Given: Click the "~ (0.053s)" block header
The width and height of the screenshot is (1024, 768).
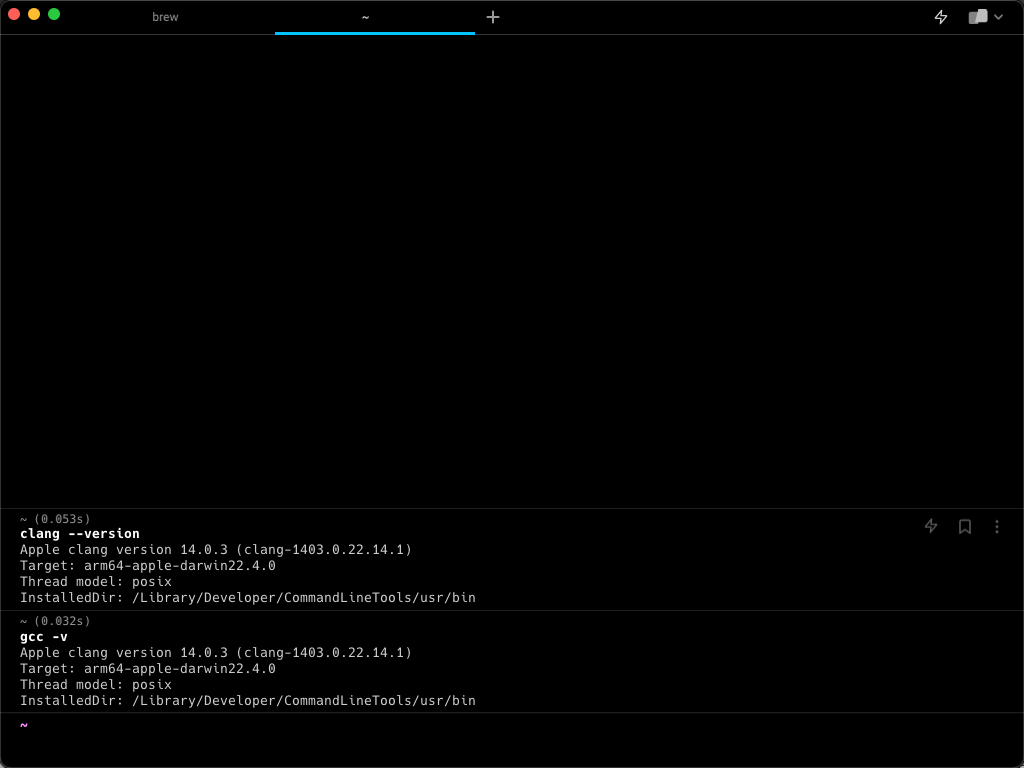Looking at the screenshot, I should coord(55,519).
